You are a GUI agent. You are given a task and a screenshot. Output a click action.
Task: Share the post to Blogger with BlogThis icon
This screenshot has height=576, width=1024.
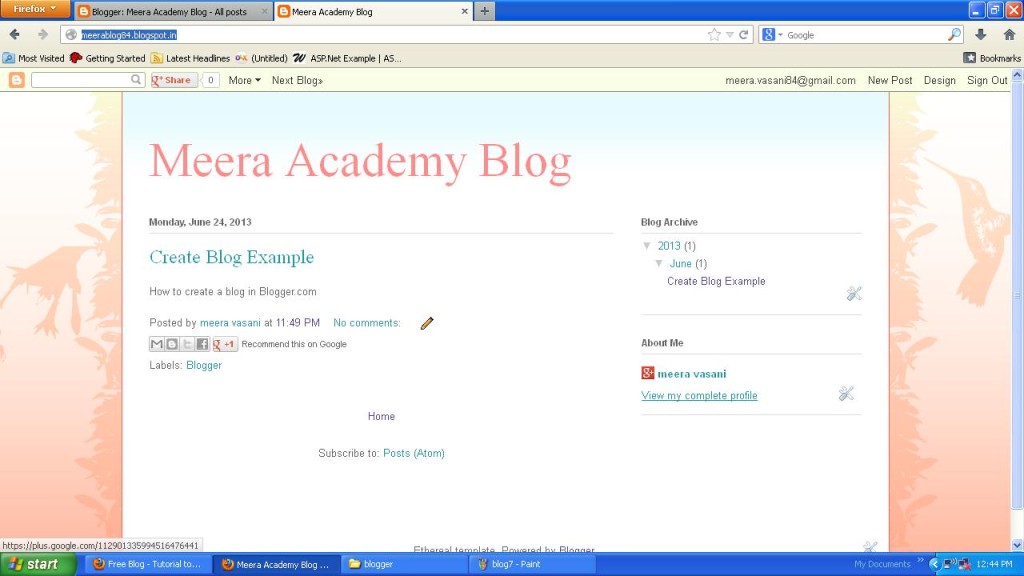(171, 343)
